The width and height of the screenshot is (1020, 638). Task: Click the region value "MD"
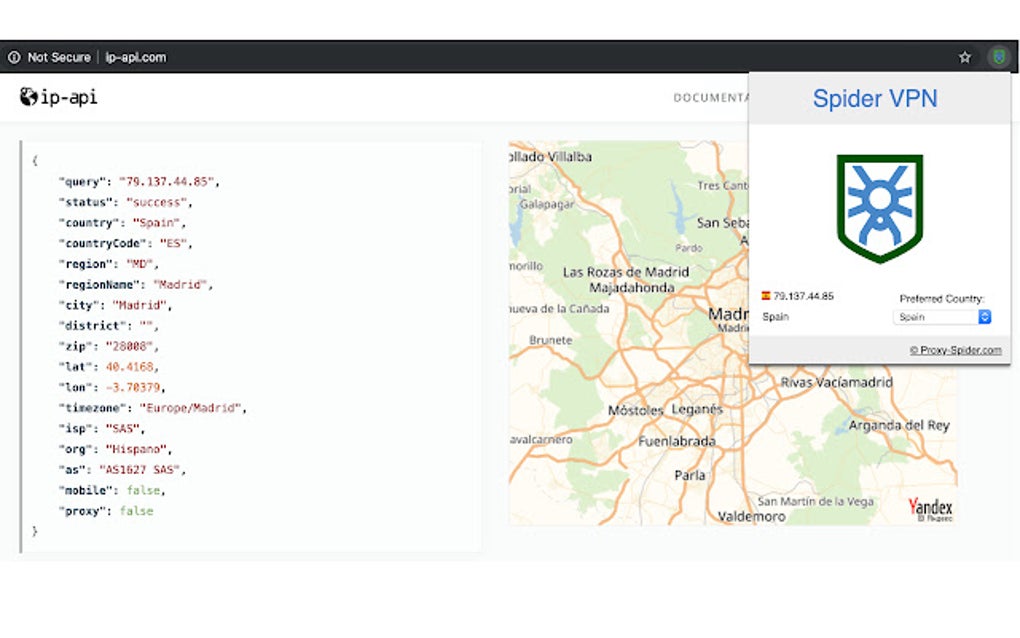(139, 264)
